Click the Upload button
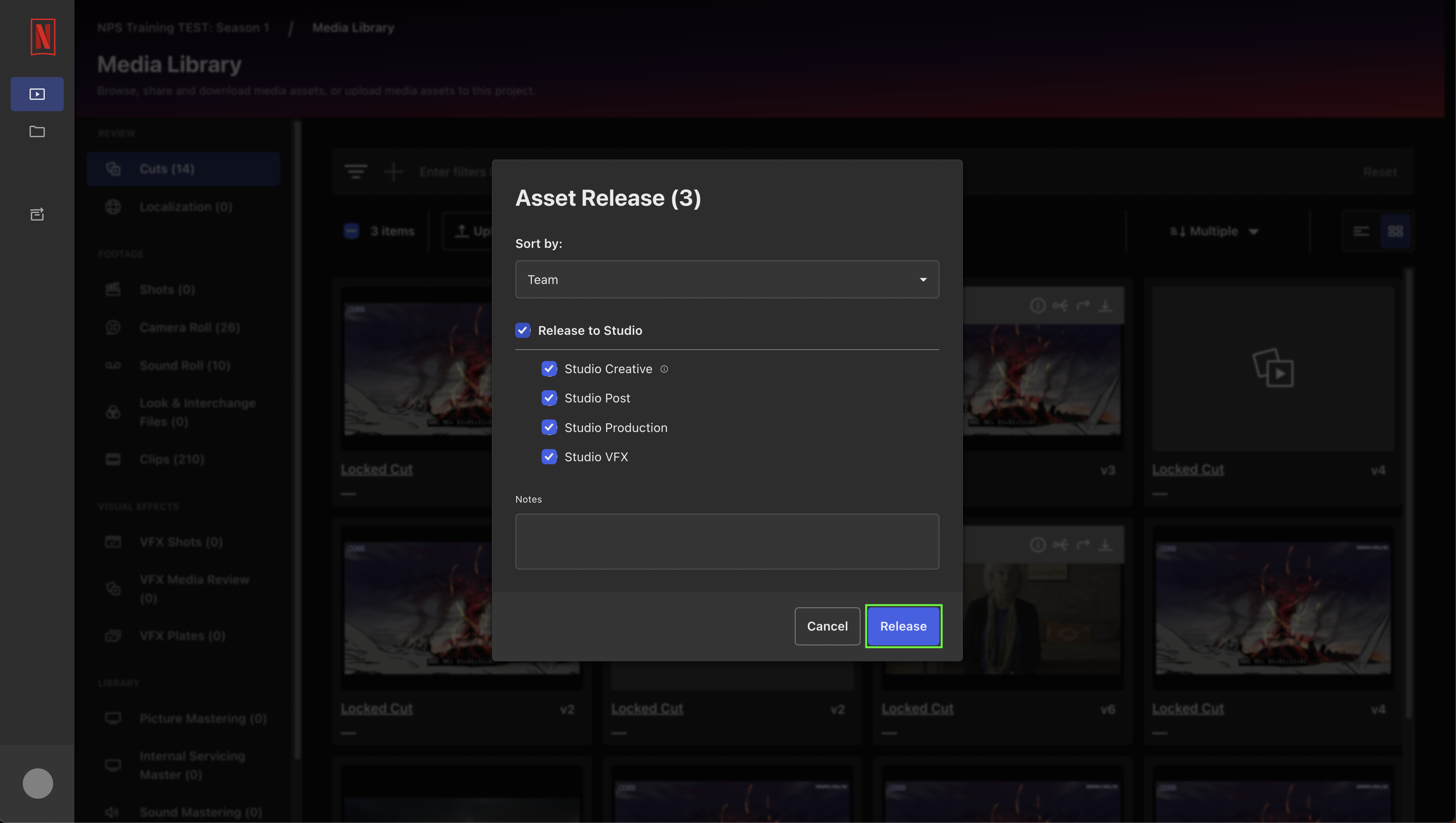Image resolution: width=1456 pixels, height=823 pixels. pos(468,231)
